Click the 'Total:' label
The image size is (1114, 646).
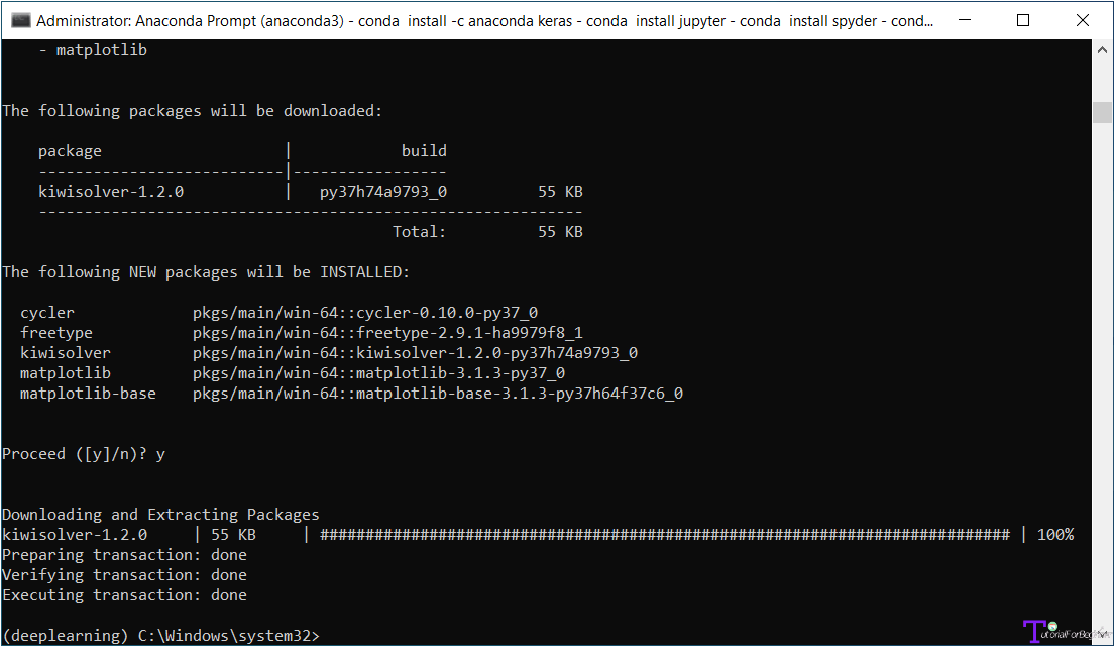tap(419, 232)
